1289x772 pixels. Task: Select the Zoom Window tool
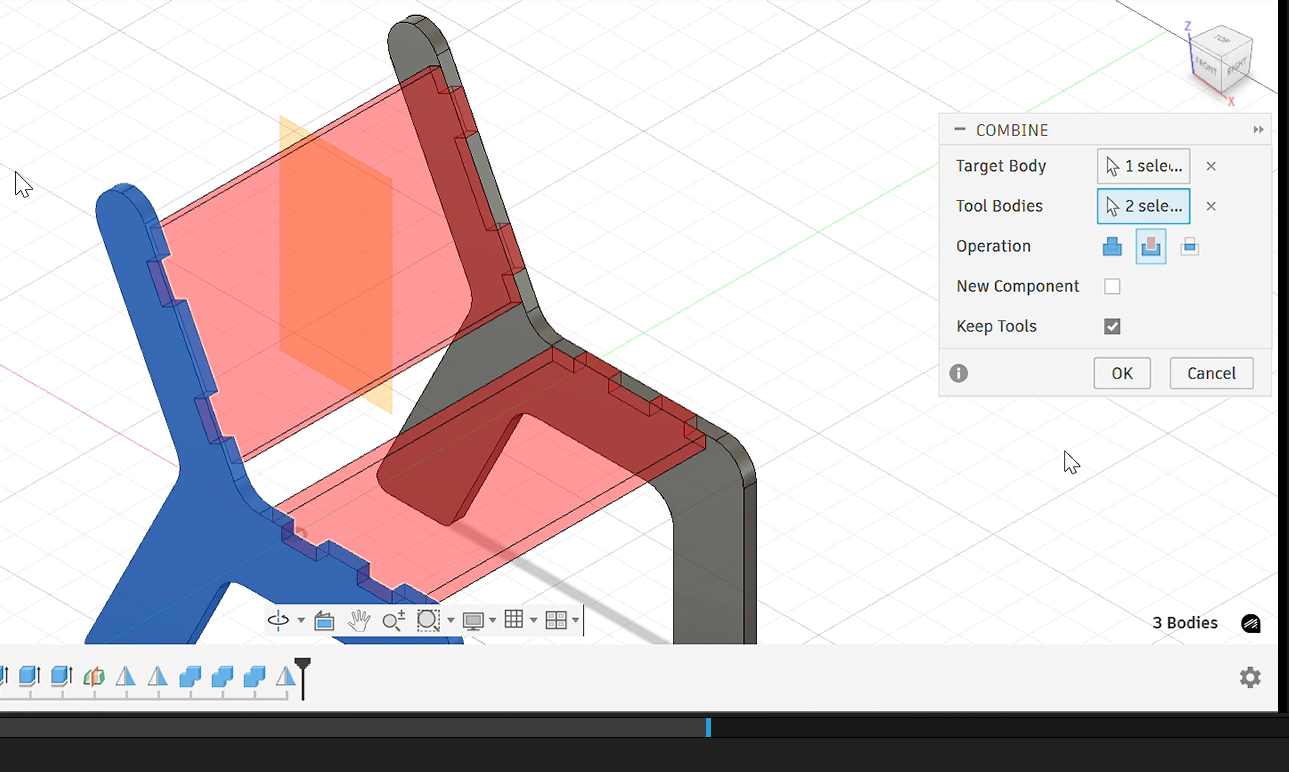coord(428,621)
